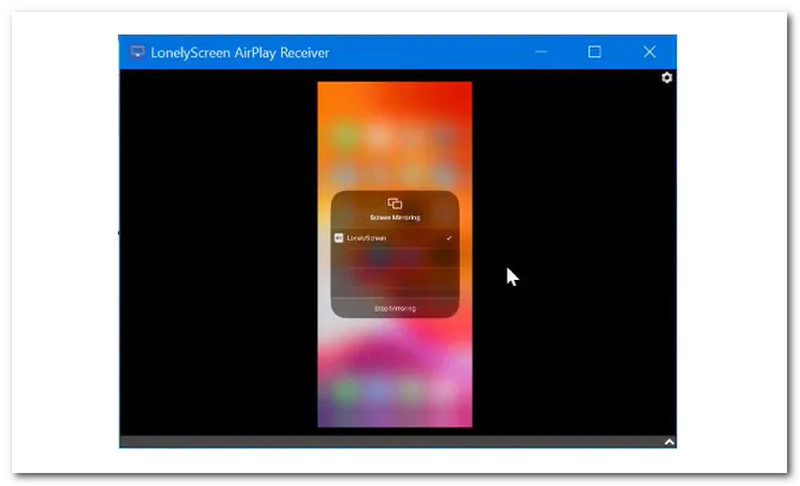The height and width of the screenshot is (486, 800).
Task: Click the LonelyScreen app icon in title bar
Action: 137,53
